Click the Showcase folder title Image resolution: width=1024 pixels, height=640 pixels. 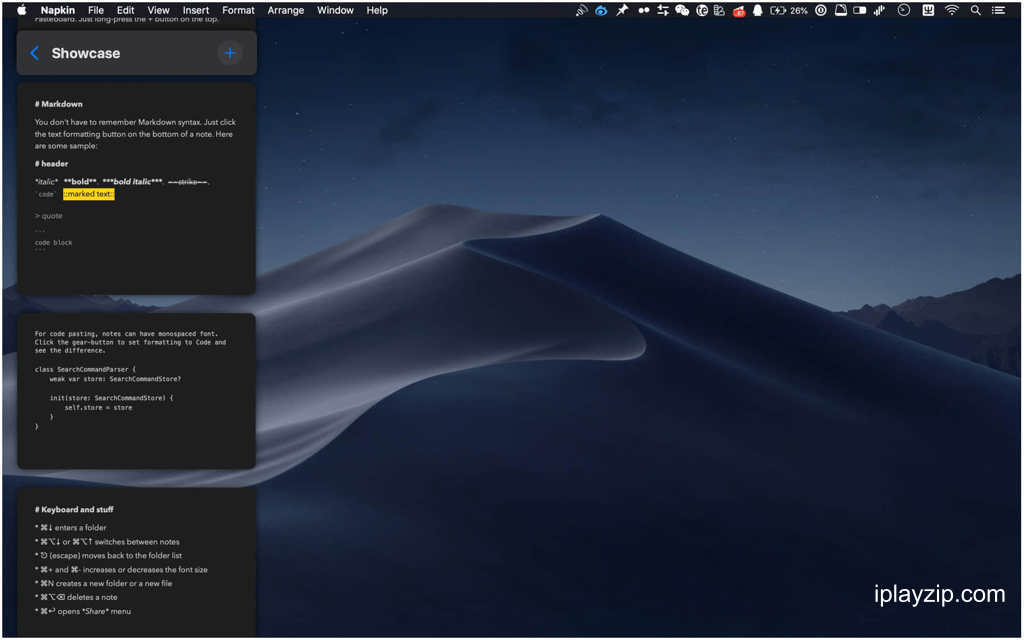pyautogui.click(x=86, y=54)
